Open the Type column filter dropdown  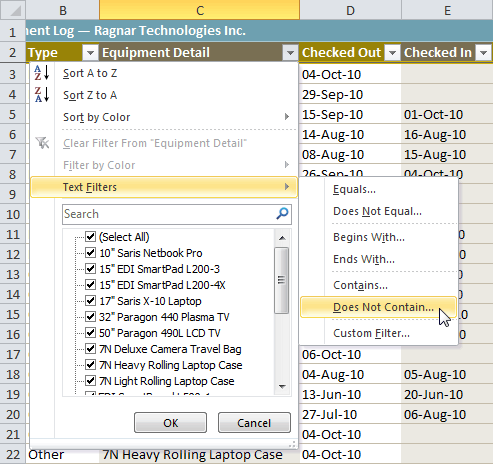click(90, 52)
